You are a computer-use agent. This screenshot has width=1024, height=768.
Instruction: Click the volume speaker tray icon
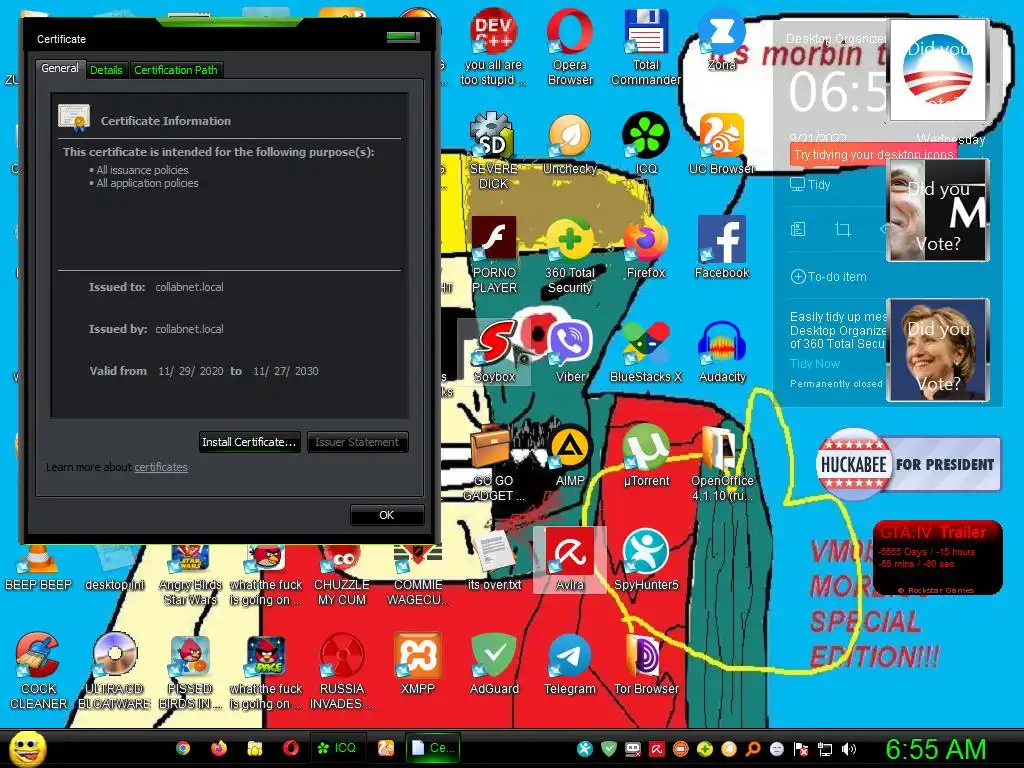coord(848,749)
